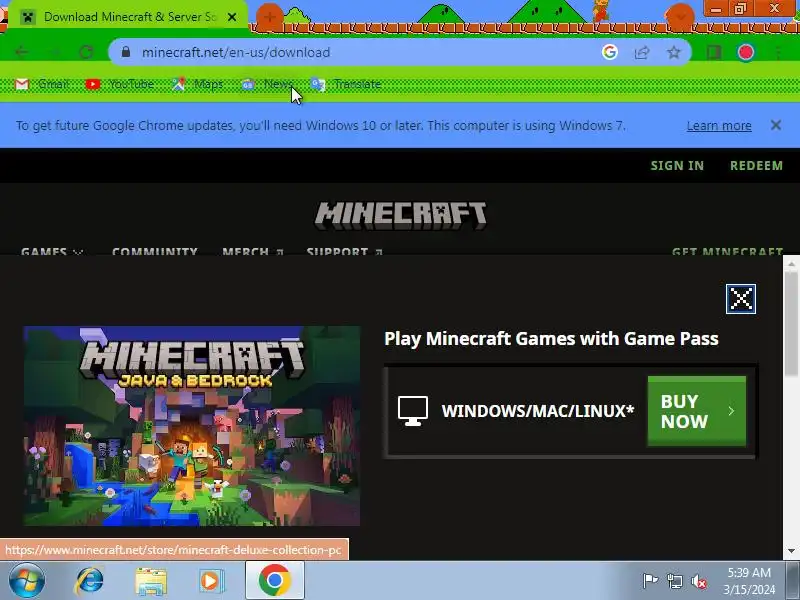The height and width of the screenshot is (600, 800).
Task: Click the Play Minecraft Games with Game Pass heading
Action: (551, 338)
